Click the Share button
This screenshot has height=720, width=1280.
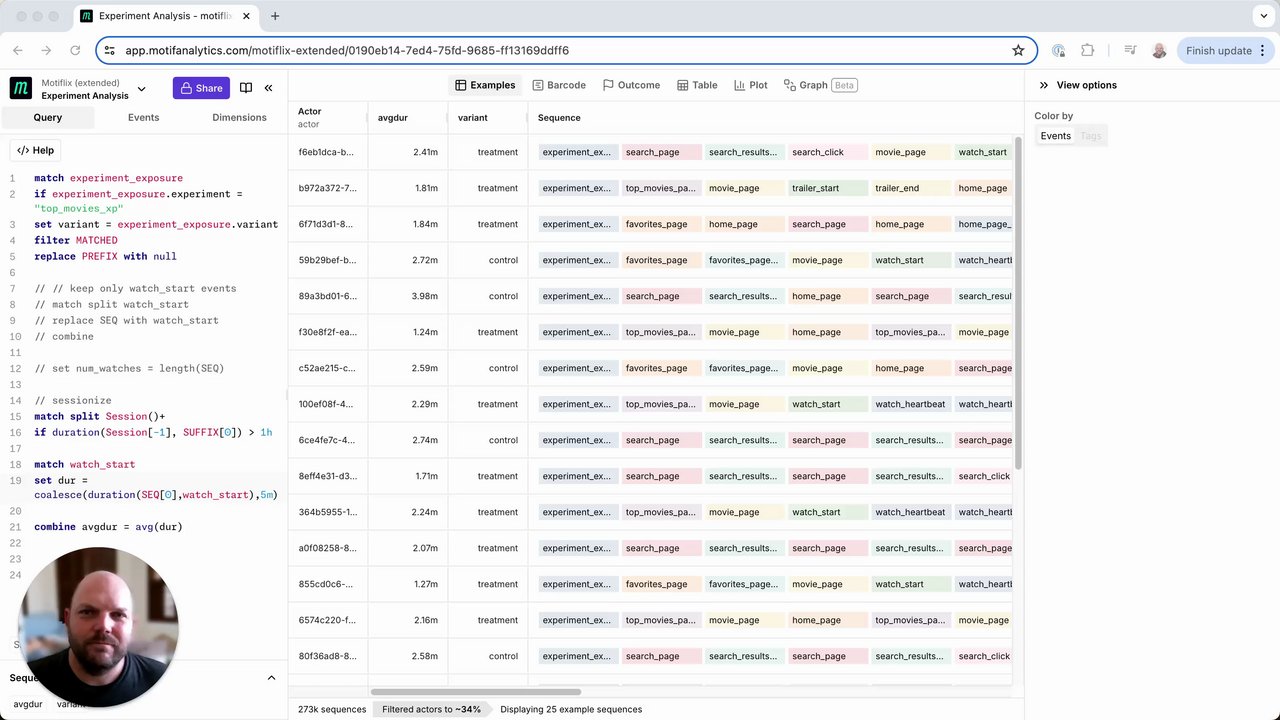coord(201,88)
